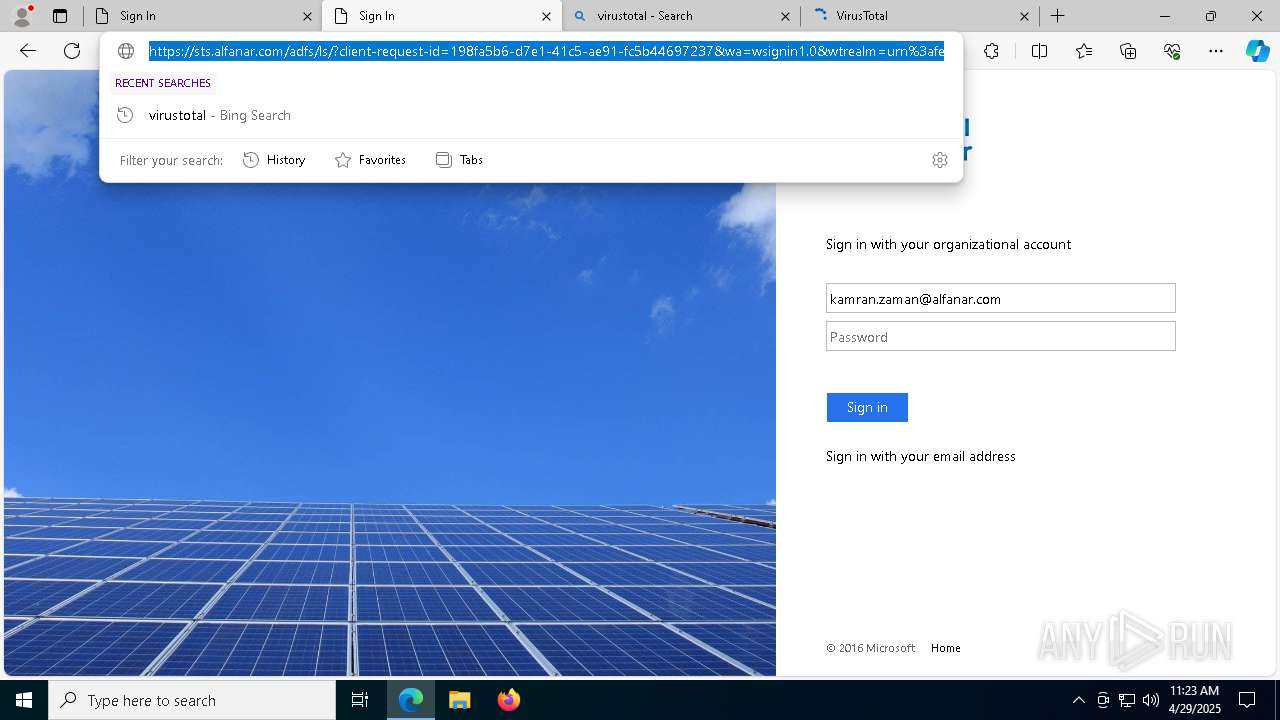This screenshot has width=1280, height=720.
Task: Open the volume tray icon
Action: tap(1151, 700)
